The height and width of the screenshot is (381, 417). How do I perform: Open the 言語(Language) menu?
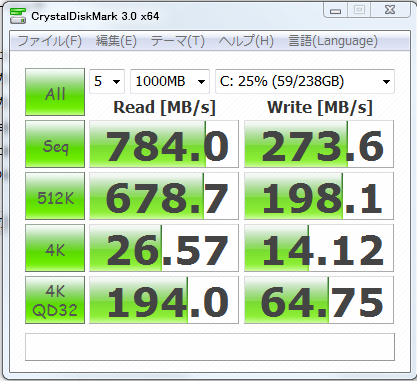tap(333, 41)
